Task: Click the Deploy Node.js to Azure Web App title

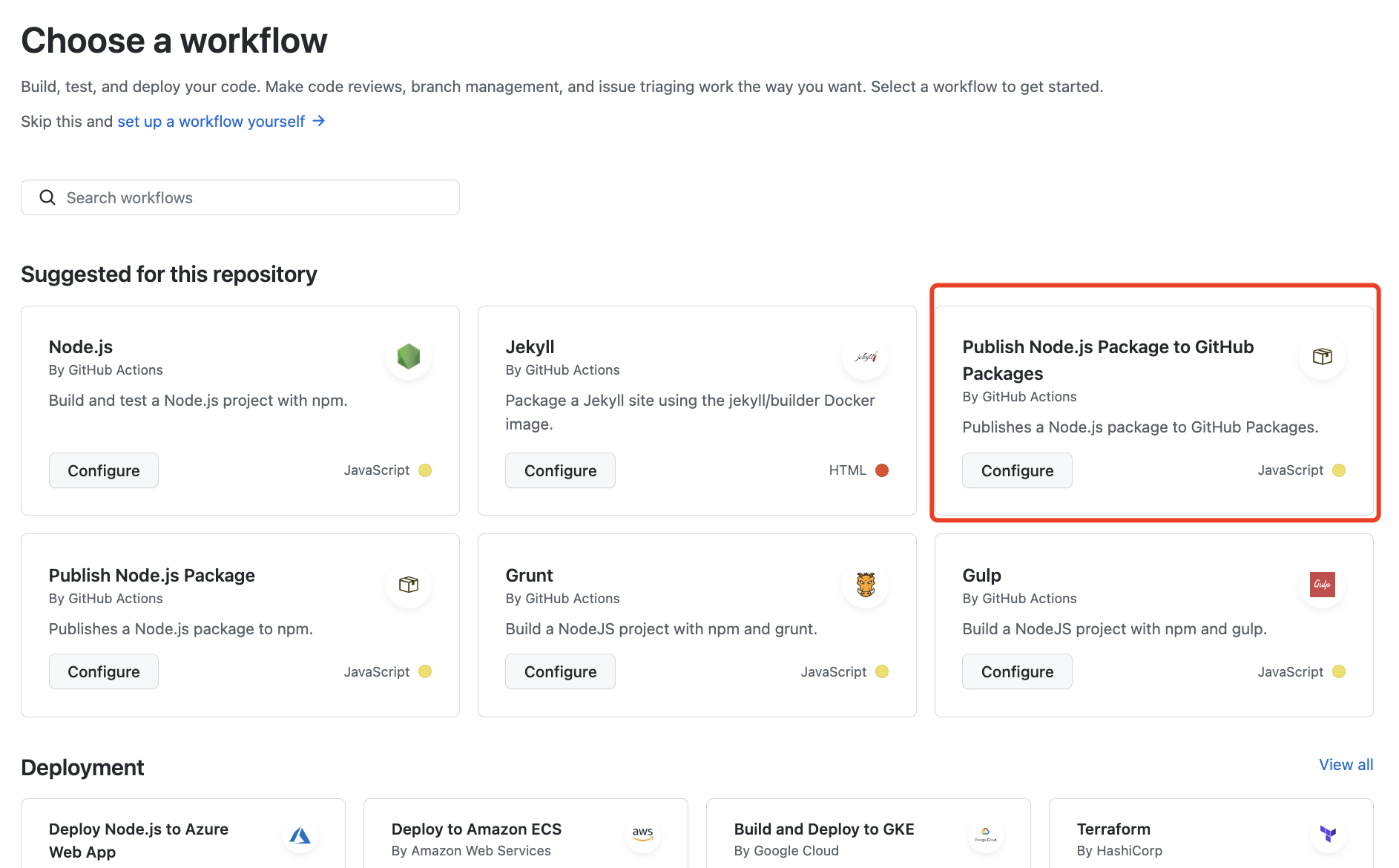Action: click(139, 841)
